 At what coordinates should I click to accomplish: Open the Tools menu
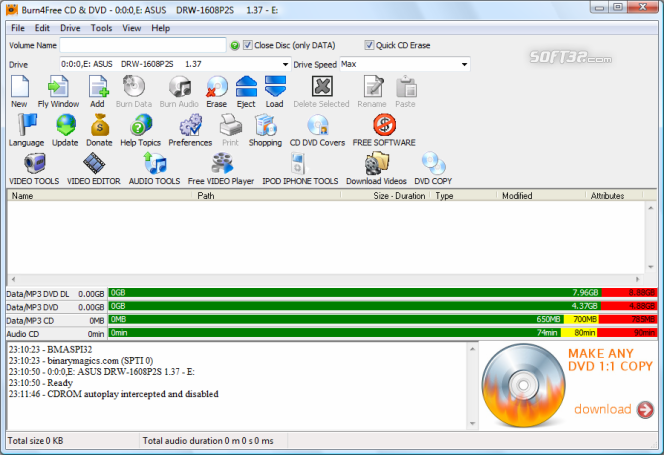101,28
